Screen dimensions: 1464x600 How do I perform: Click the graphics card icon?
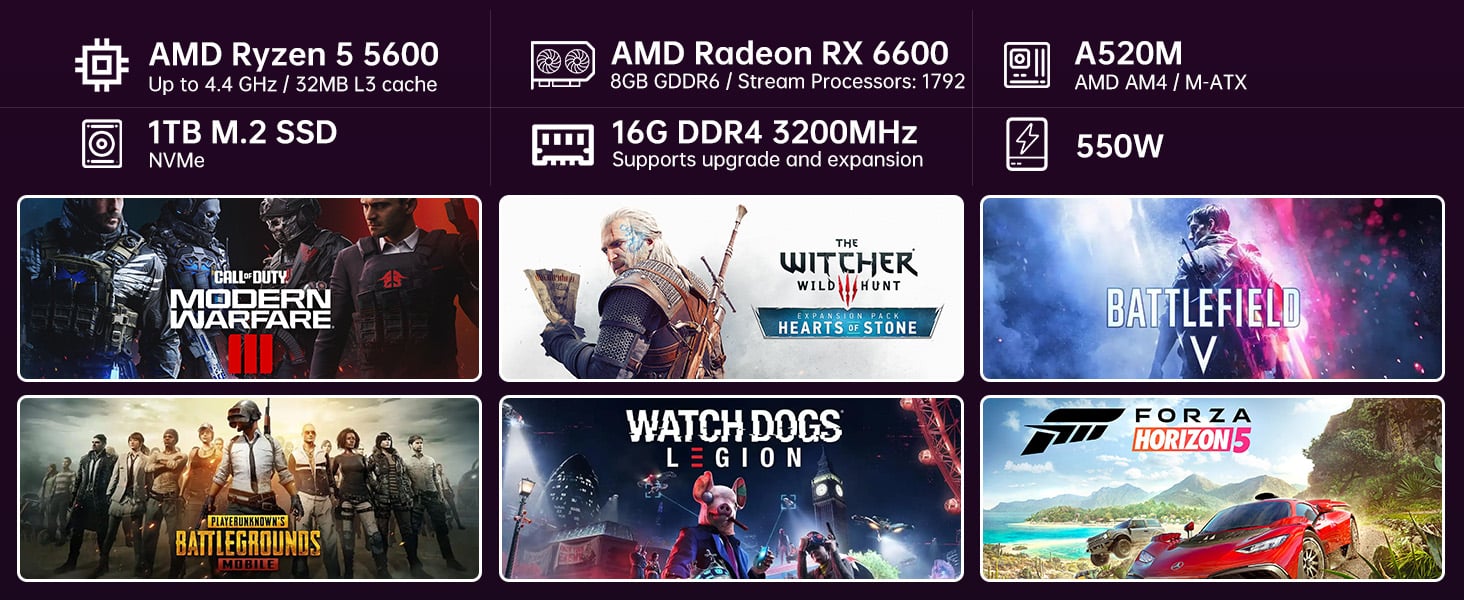[x=563, y=66]
